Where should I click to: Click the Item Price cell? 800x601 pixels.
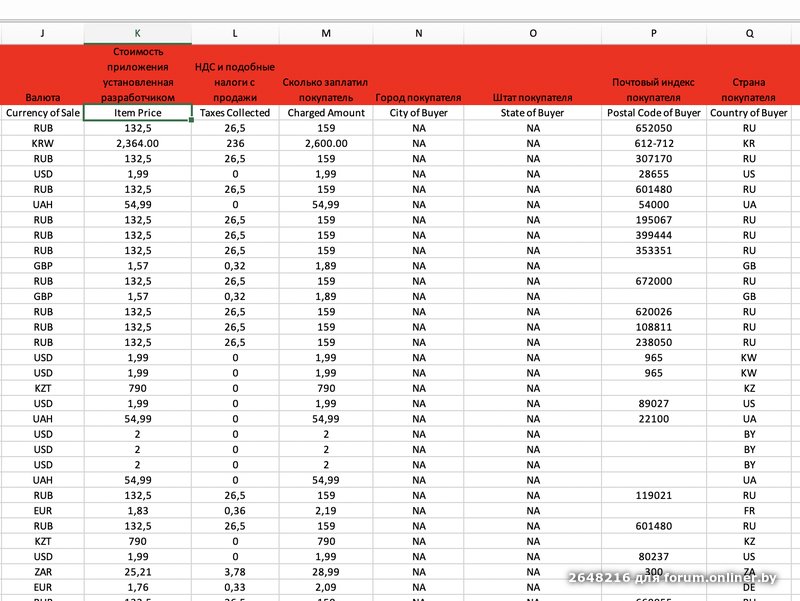(138, 113)
